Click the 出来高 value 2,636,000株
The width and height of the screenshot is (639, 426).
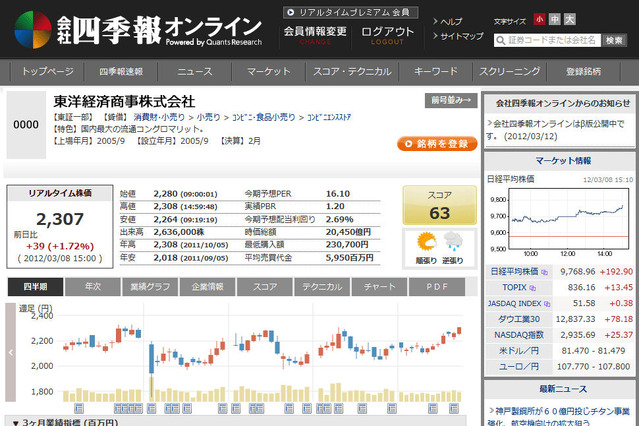point(178,232)
